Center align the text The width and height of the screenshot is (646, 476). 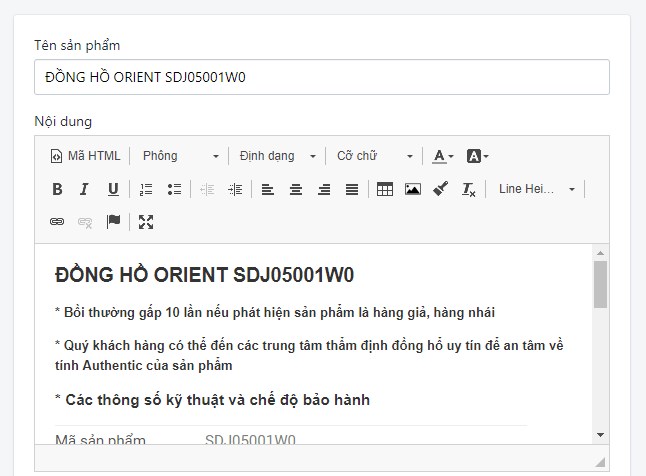tap(296, 189)
